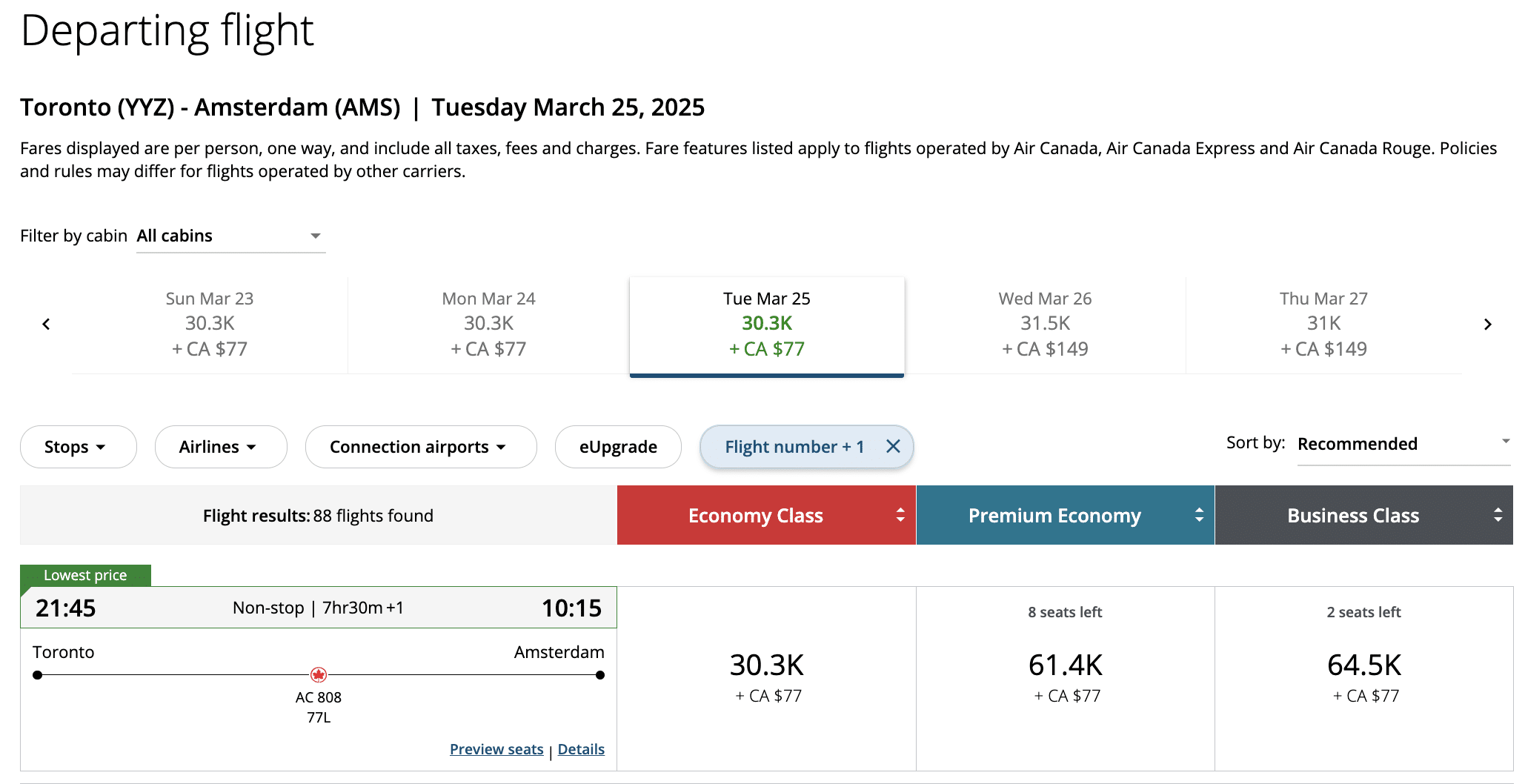Open the Preview seats link
The height and width of the screenshot is (784, 1525).
496,749
